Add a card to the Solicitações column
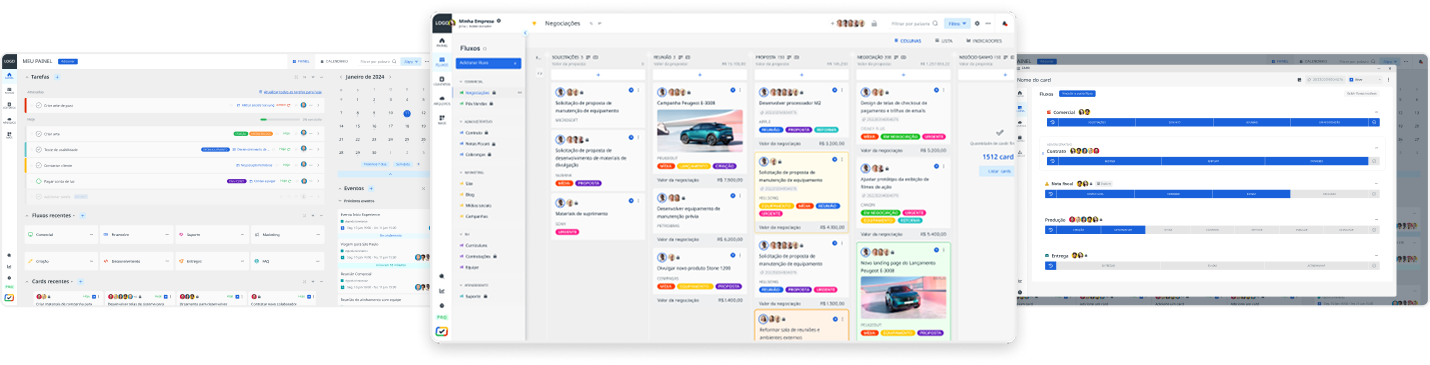Image resolution: width=1430 pixels, height=365 pixels. coord(598,75)
